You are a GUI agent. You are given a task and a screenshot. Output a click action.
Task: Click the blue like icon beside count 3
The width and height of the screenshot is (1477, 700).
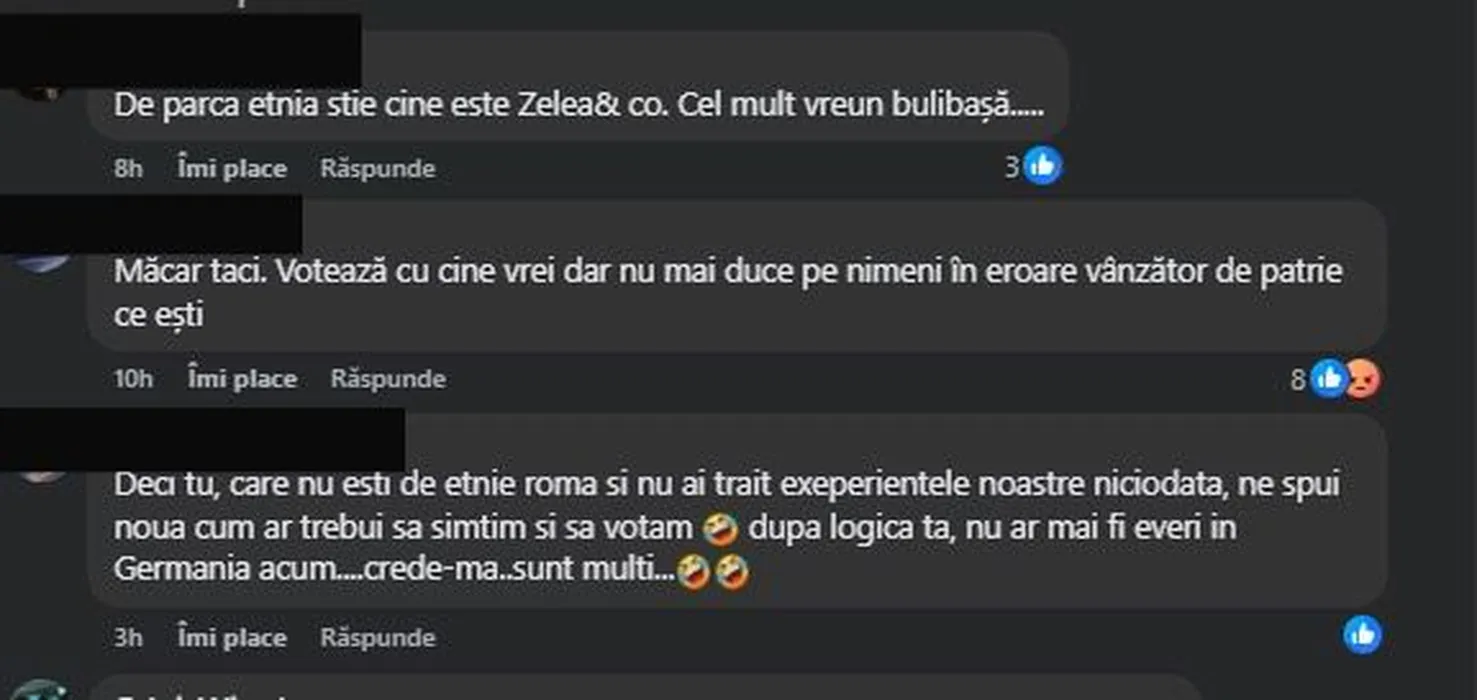click(1043, 167)
